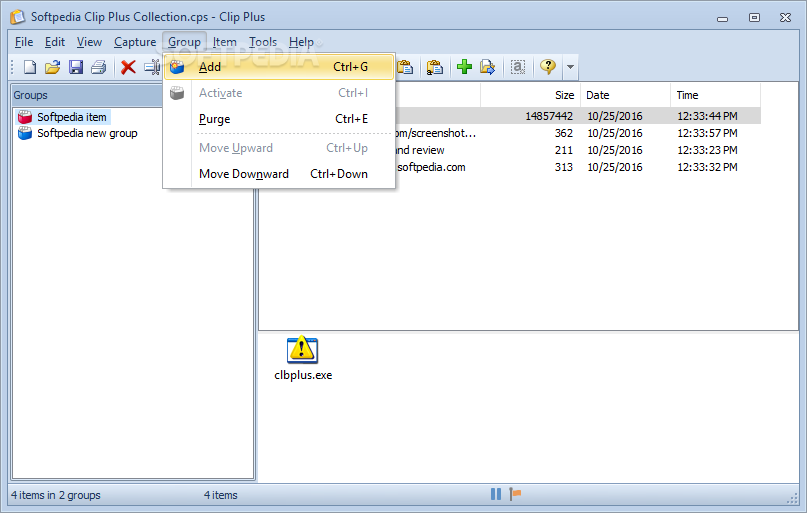Sort the list by the Time column header
Screen dimensions: 807x513
[x=715, y=95]
